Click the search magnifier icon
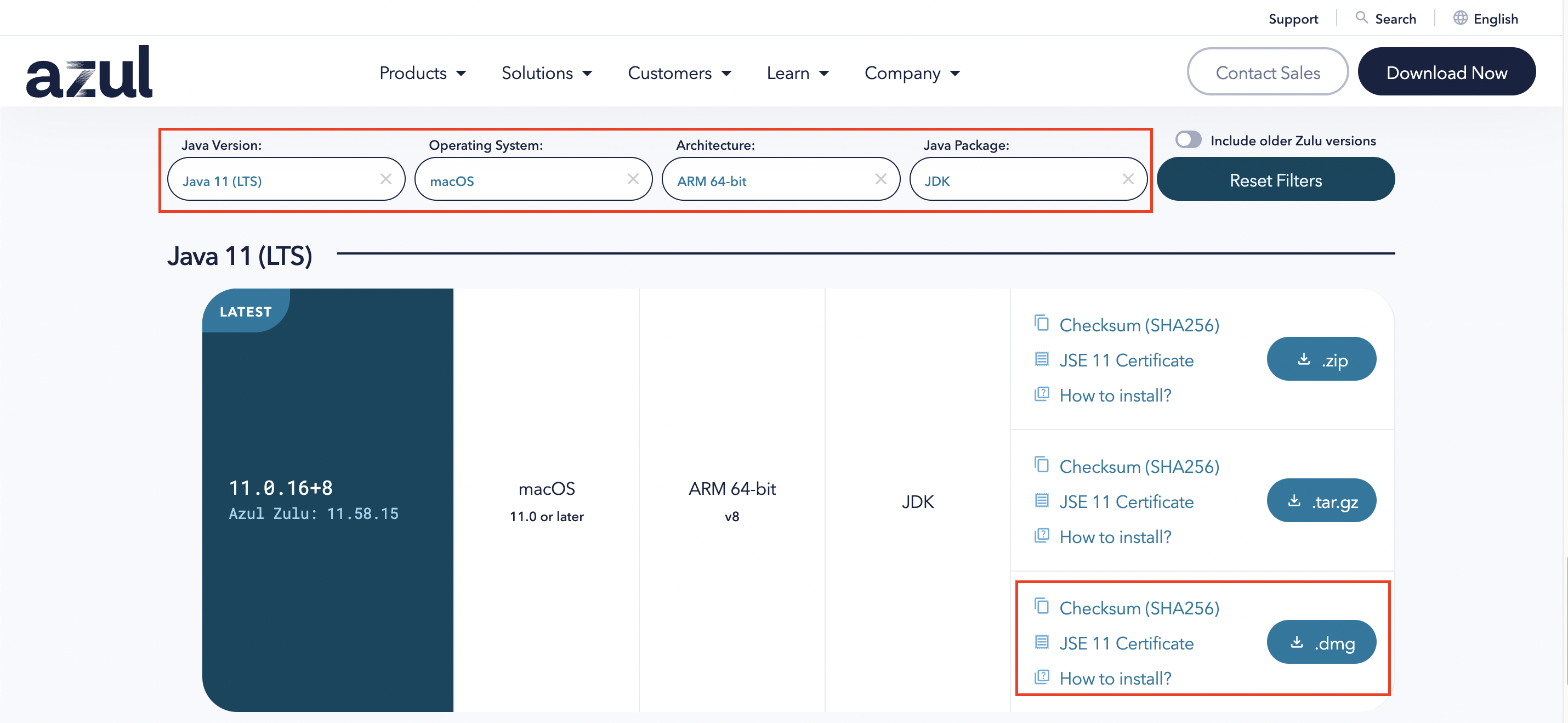This screenshot has height=723, width=1568. (x=1361, y=18)
